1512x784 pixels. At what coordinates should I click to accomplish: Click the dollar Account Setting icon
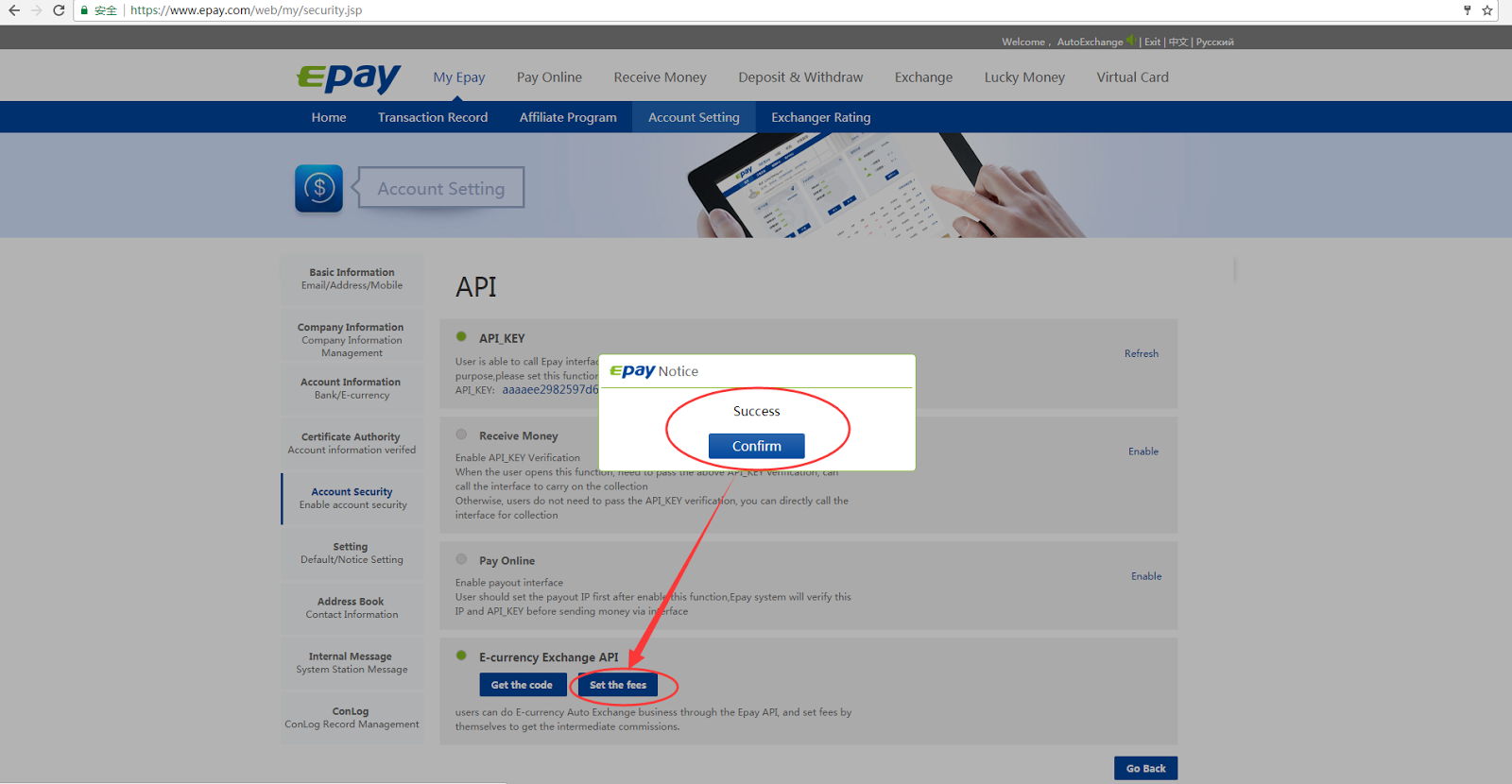[x=319, y=188]
